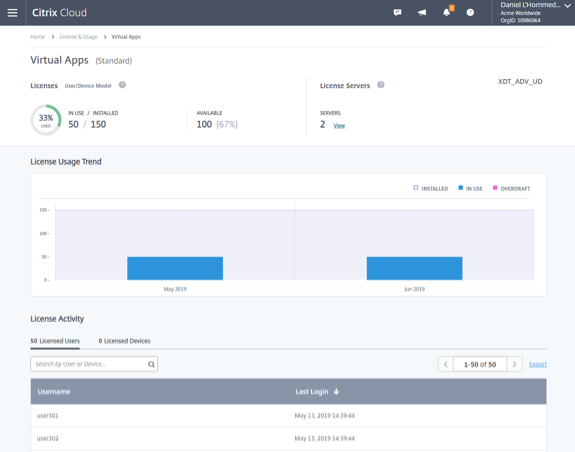Open the chat feedback icon

pos(397,13)
